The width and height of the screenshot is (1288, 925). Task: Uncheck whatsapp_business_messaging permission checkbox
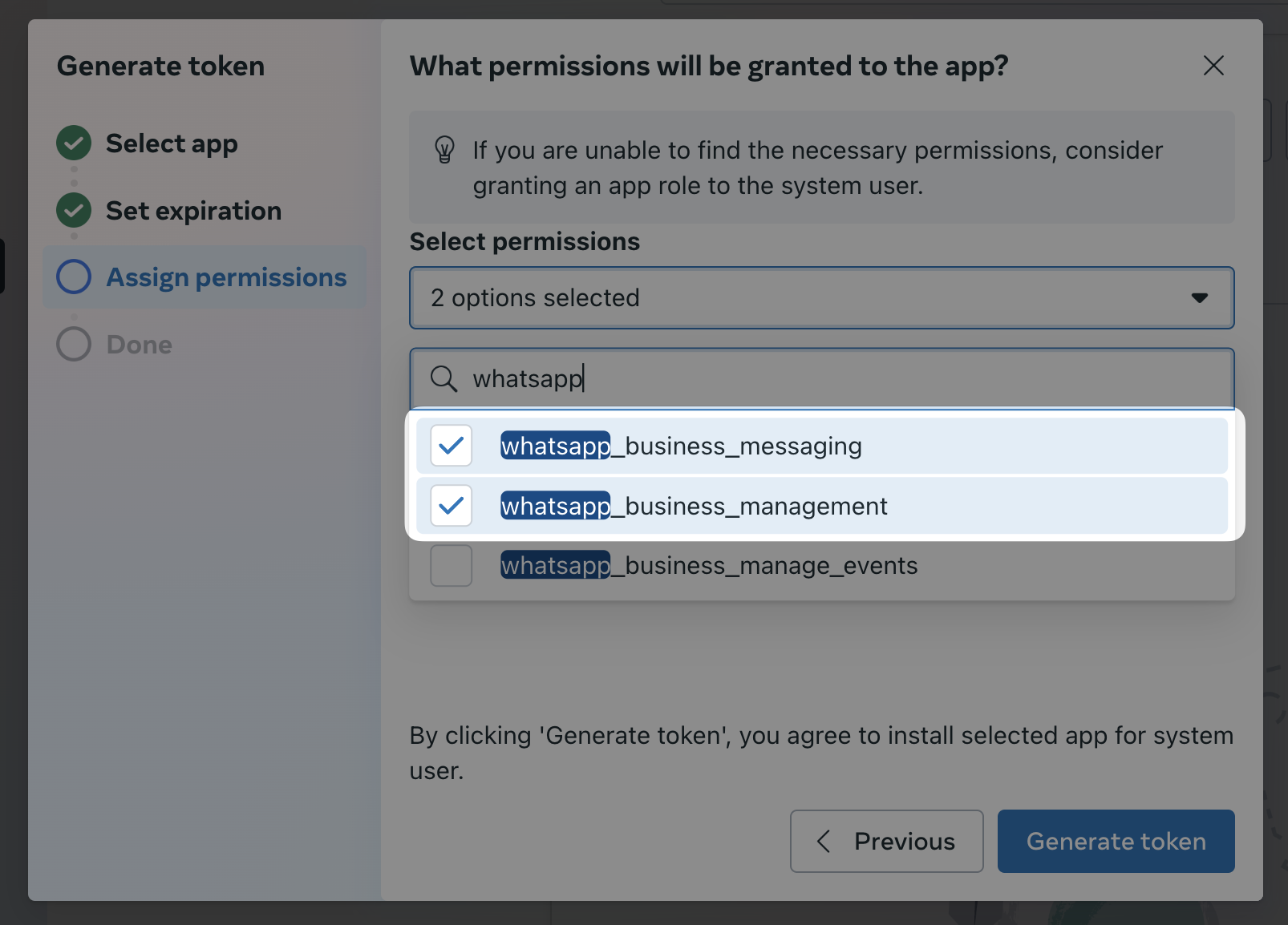451,446
